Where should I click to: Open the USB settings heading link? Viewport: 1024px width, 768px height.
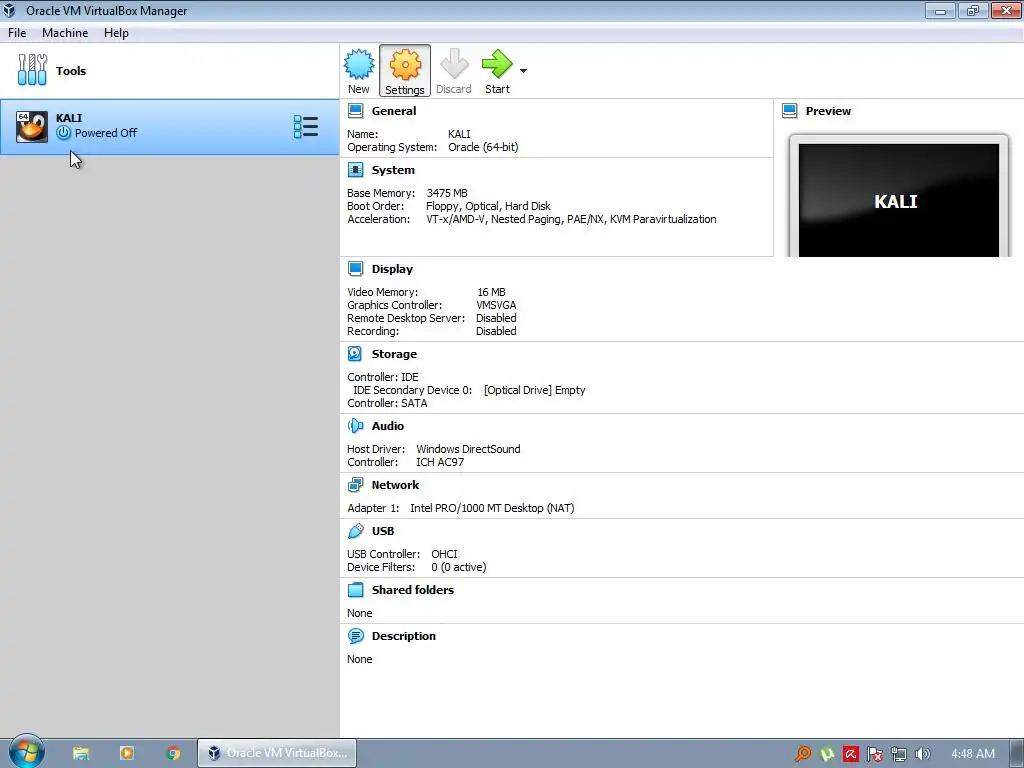coord(383,531)
